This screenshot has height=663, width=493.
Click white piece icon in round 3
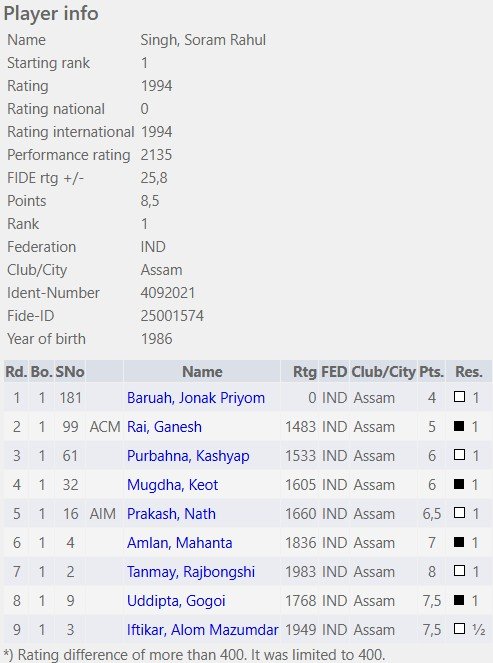pyautogui.click(x=459, y=455)
